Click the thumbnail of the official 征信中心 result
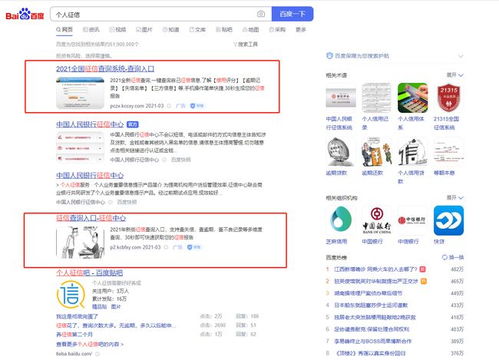This screenshot has width=499, height=360. point(80,147)
